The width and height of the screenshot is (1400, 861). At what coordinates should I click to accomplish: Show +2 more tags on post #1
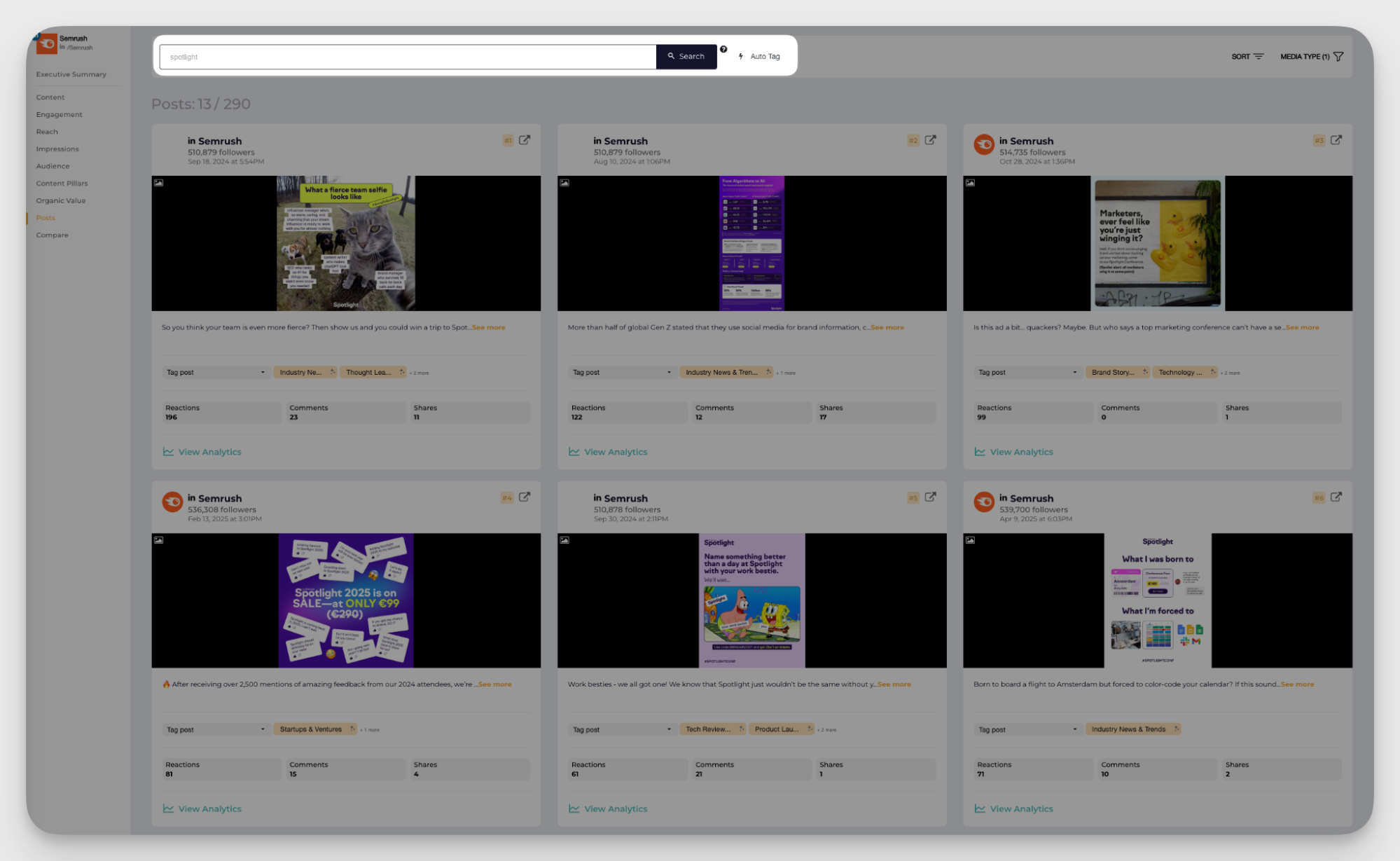(x=420, y=373)
